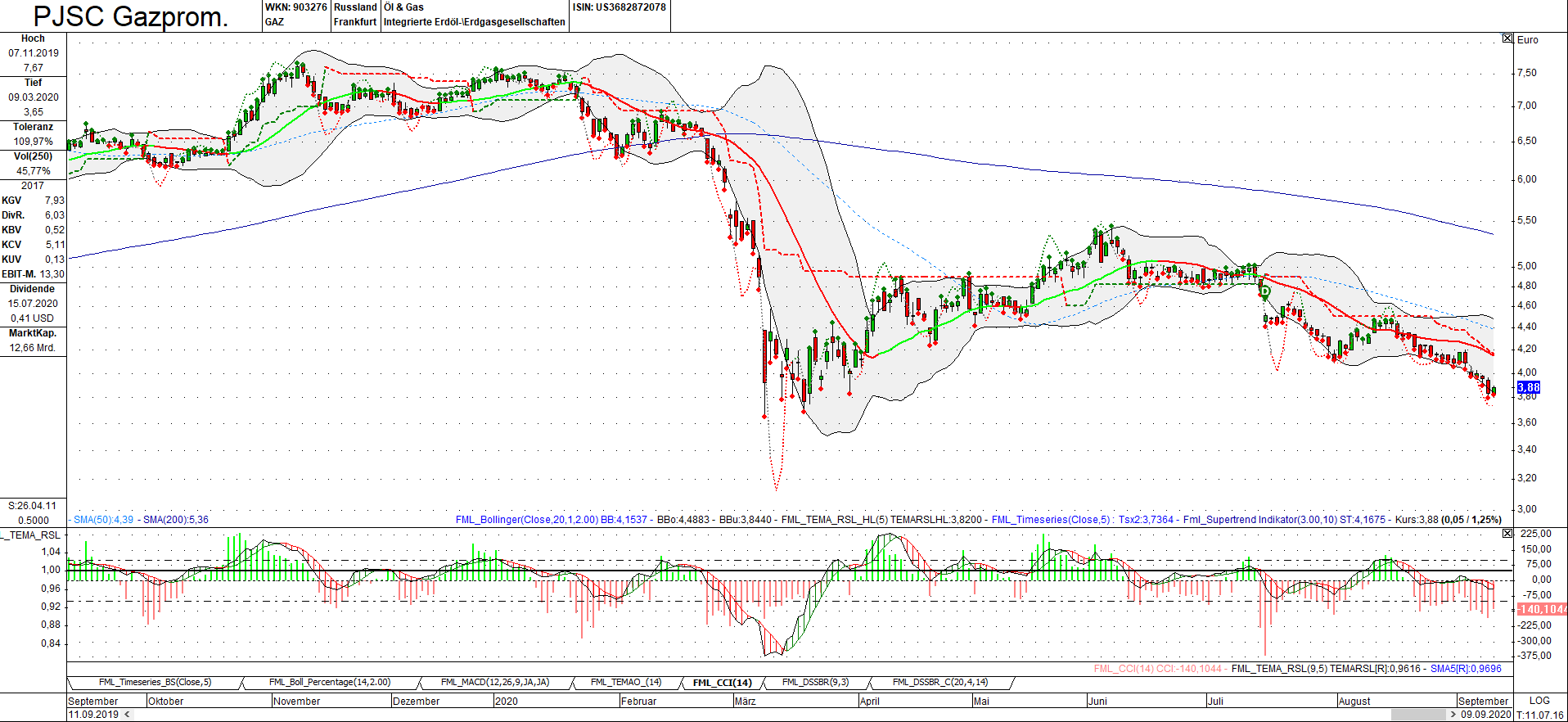Click the DivR. row value 6,03
The width and height of the screenshot is (1568, 722).
[55, 215]
